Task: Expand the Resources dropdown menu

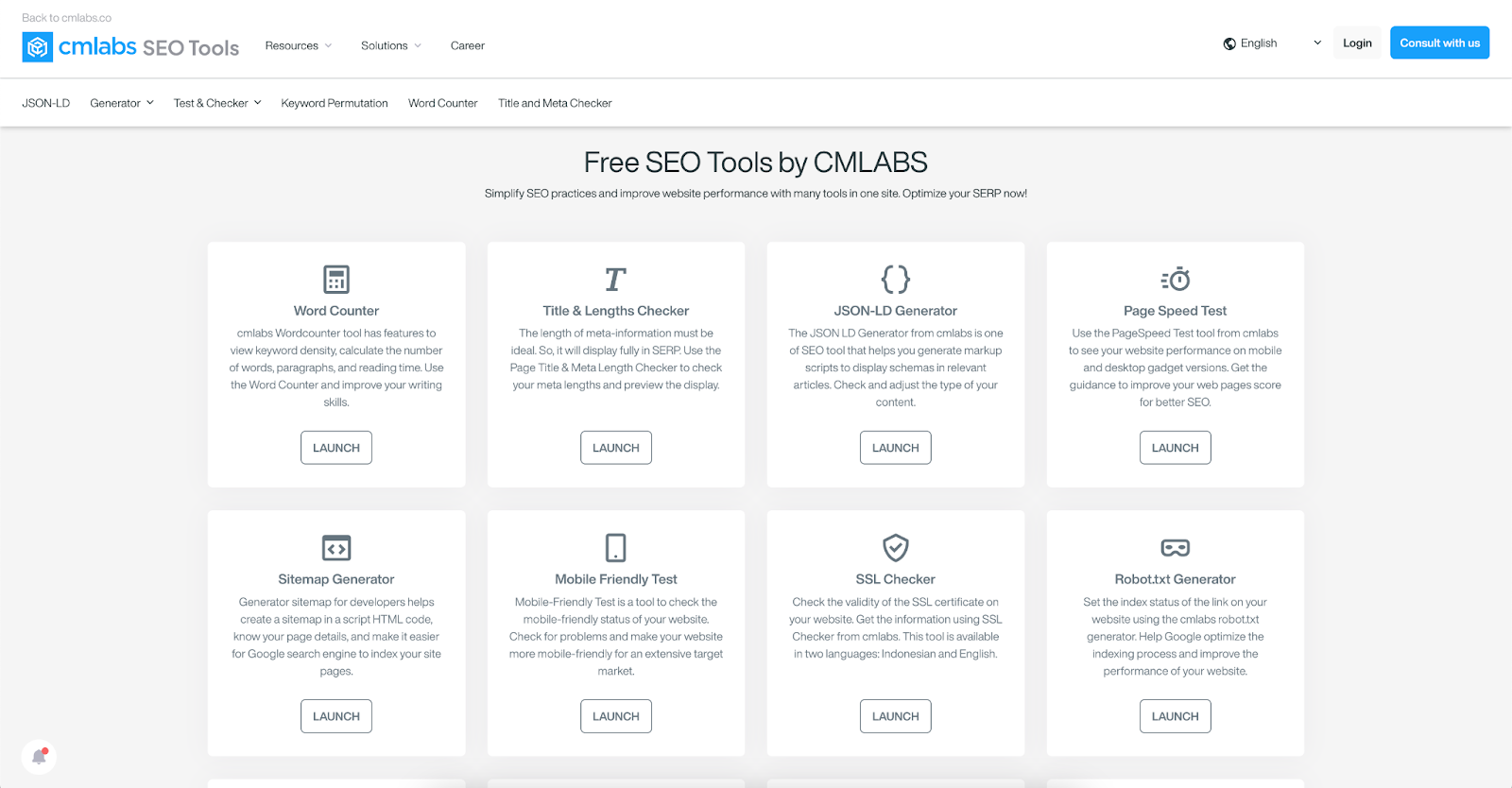Action: click(x=299, y=45)
